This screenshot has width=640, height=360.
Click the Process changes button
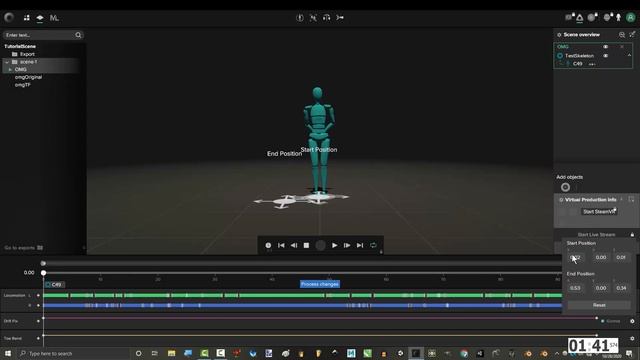320,284
